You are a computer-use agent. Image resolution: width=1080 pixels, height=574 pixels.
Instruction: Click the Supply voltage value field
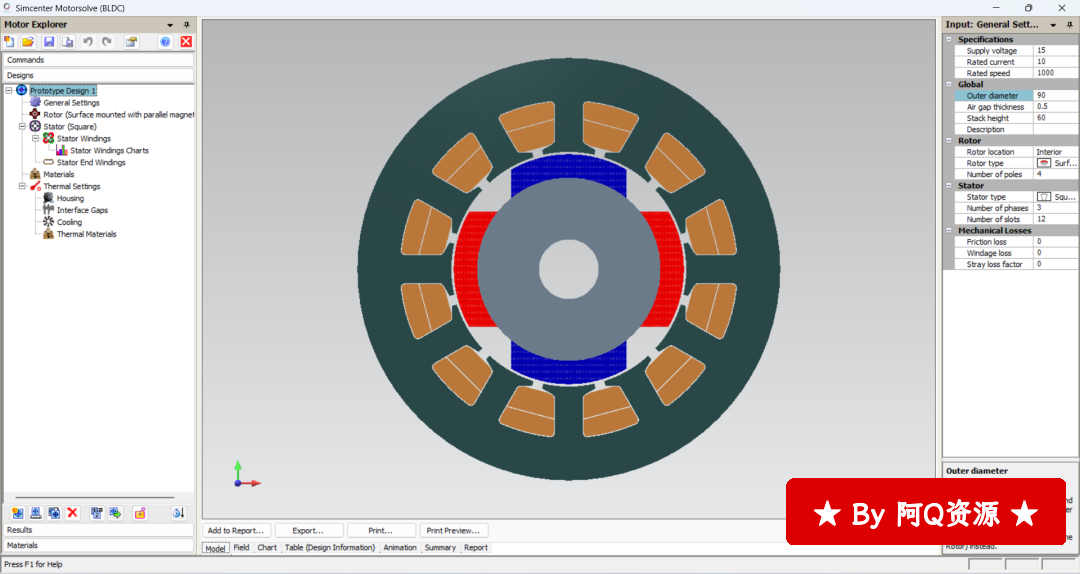pyautogui.click(x=1053, y=51)
